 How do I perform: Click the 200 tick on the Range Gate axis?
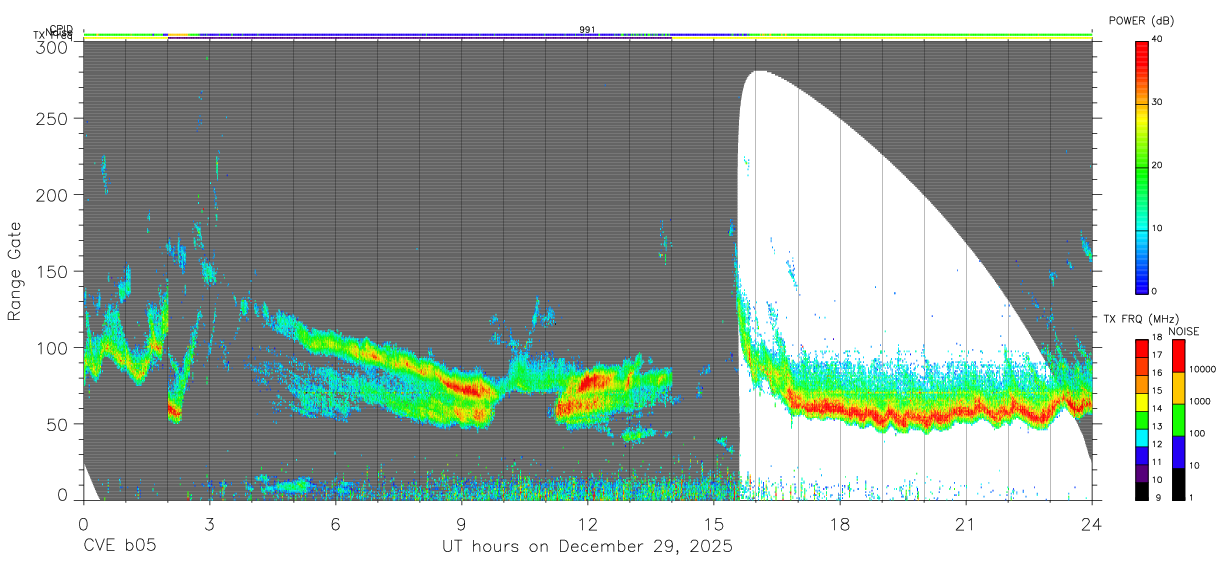click(x=52, y=195)
